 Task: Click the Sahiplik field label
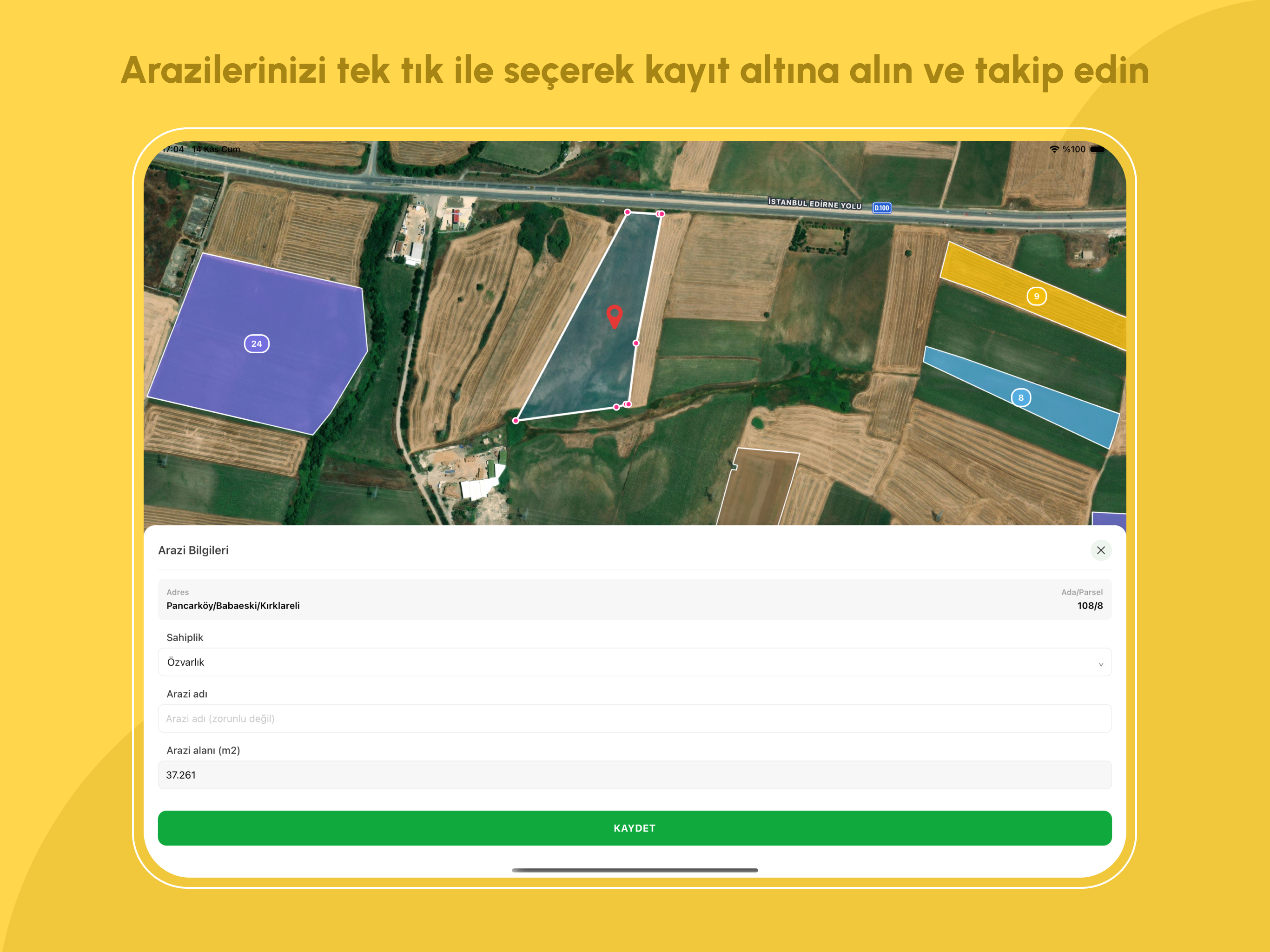pos(185,637)
